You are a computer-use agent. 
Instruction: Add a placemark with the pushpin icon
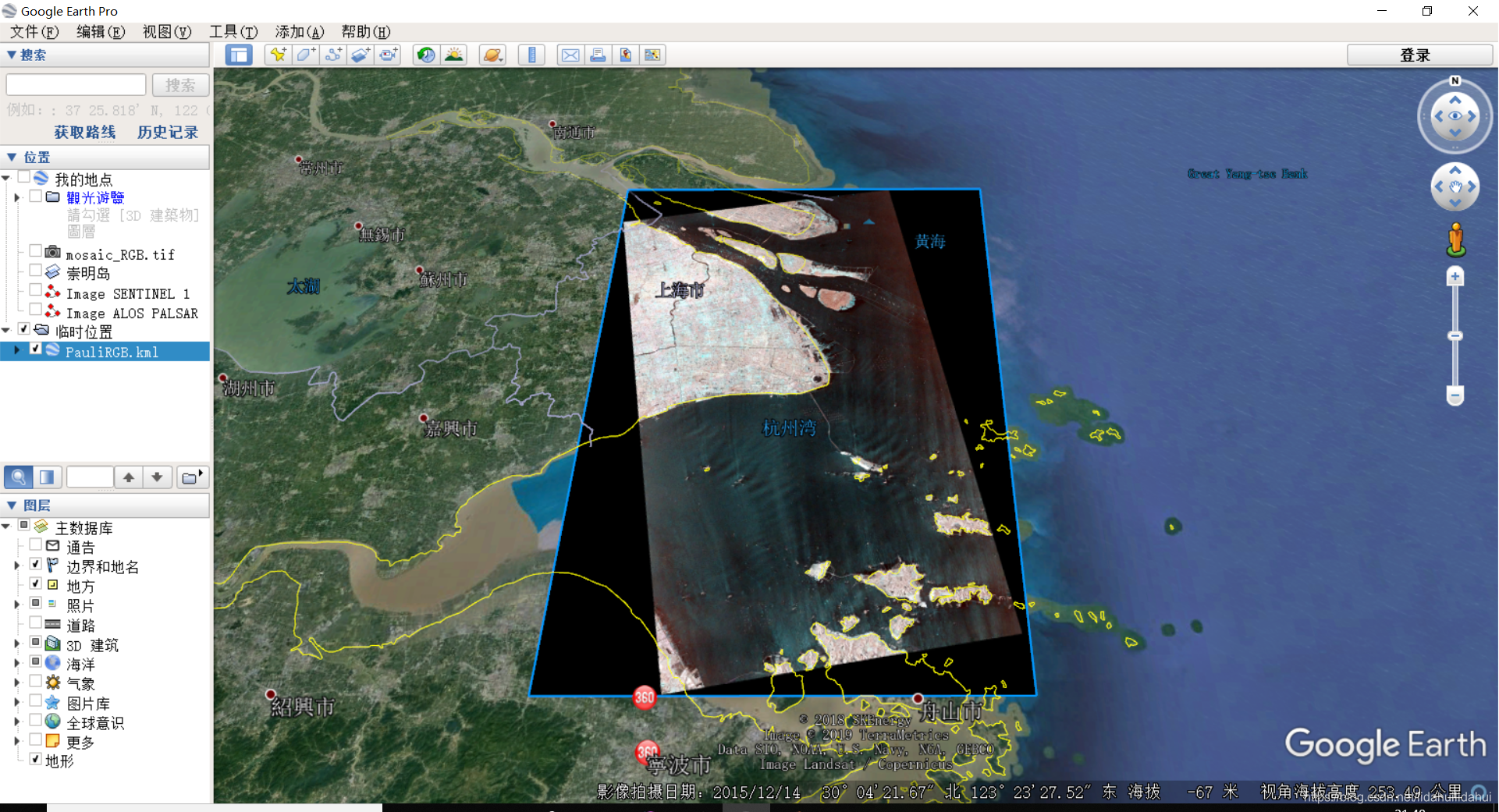[278, 55]
